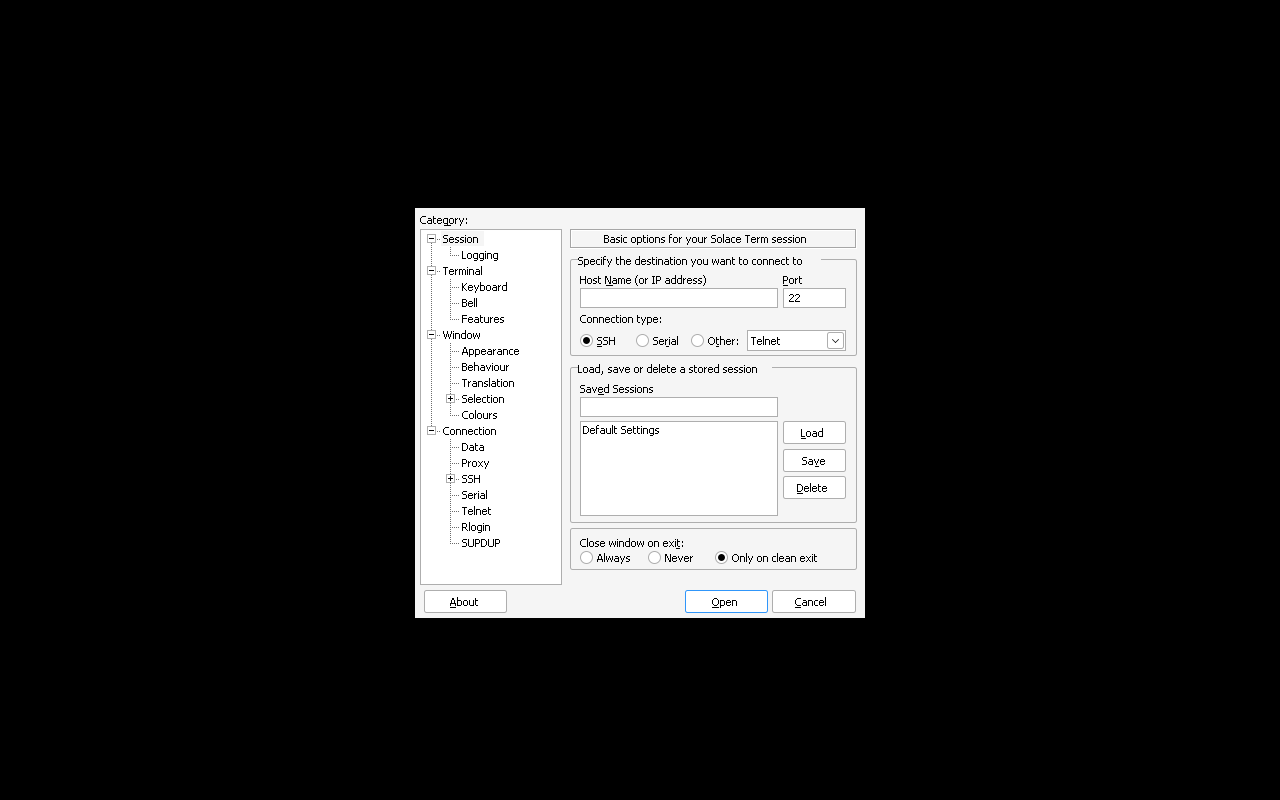This screenshot has width=1280, height=800.
Task: Cancel the configuration dialog
Action: [814, 602]
